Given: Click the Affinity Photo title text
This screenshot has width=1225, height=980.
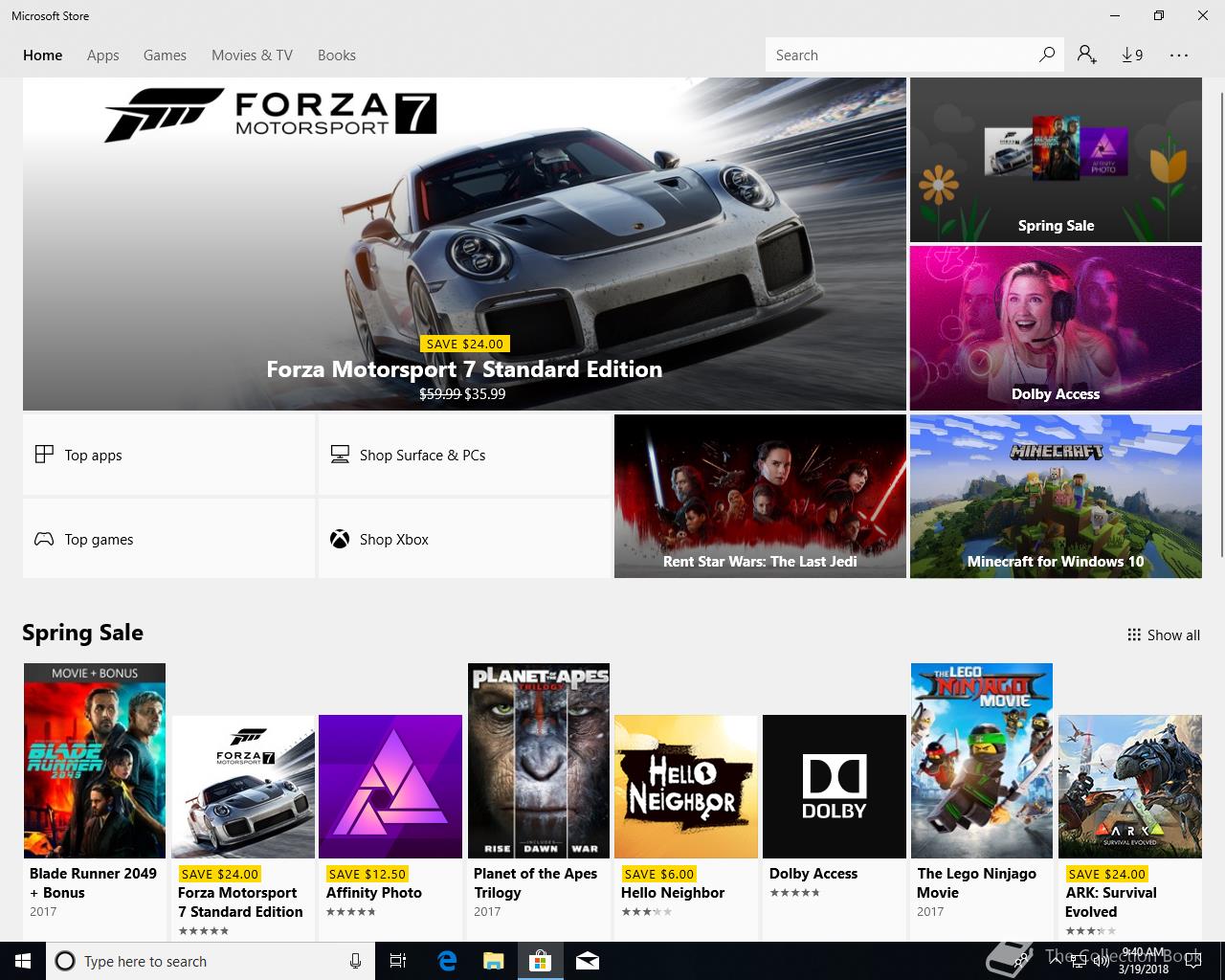Looking at the screenshot, I should [374, 892].
